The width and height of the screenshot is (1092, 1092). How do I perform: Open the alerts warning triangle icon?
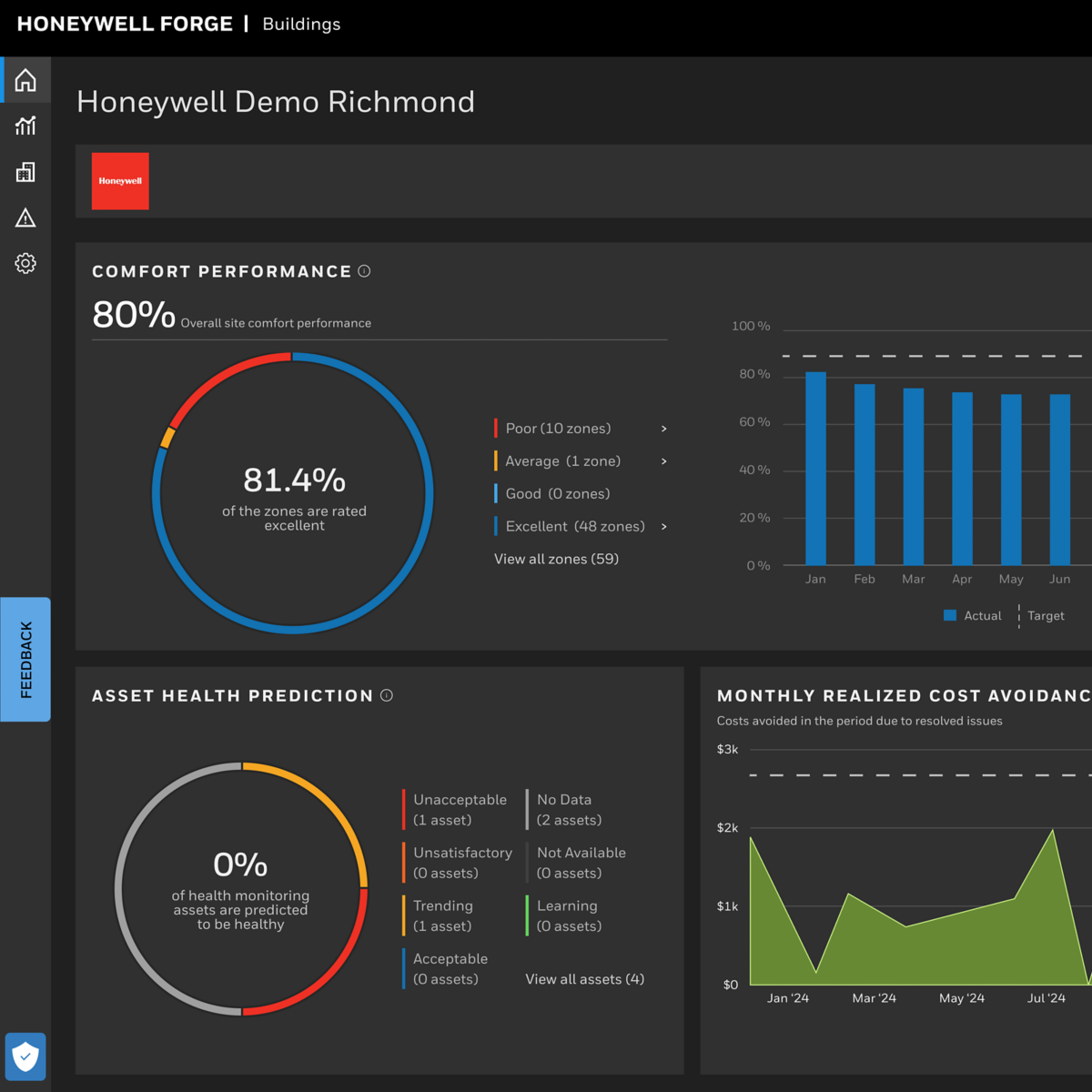point(25,217)
